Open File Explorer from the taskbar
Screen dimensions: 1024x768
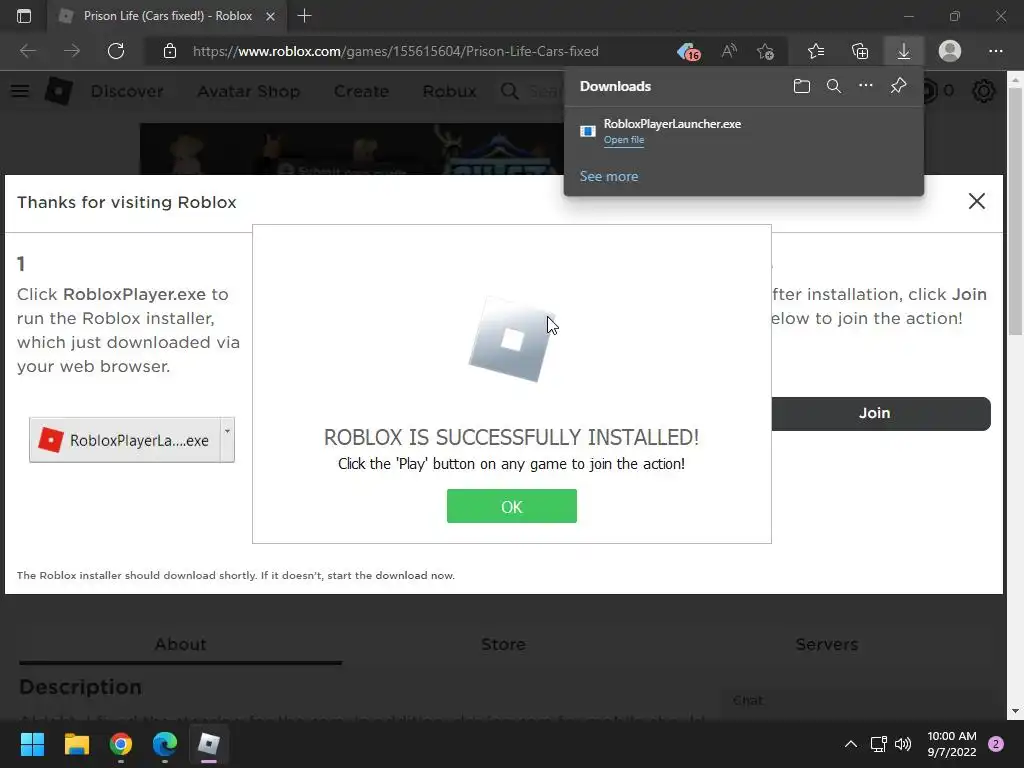(x=76, y=744)
